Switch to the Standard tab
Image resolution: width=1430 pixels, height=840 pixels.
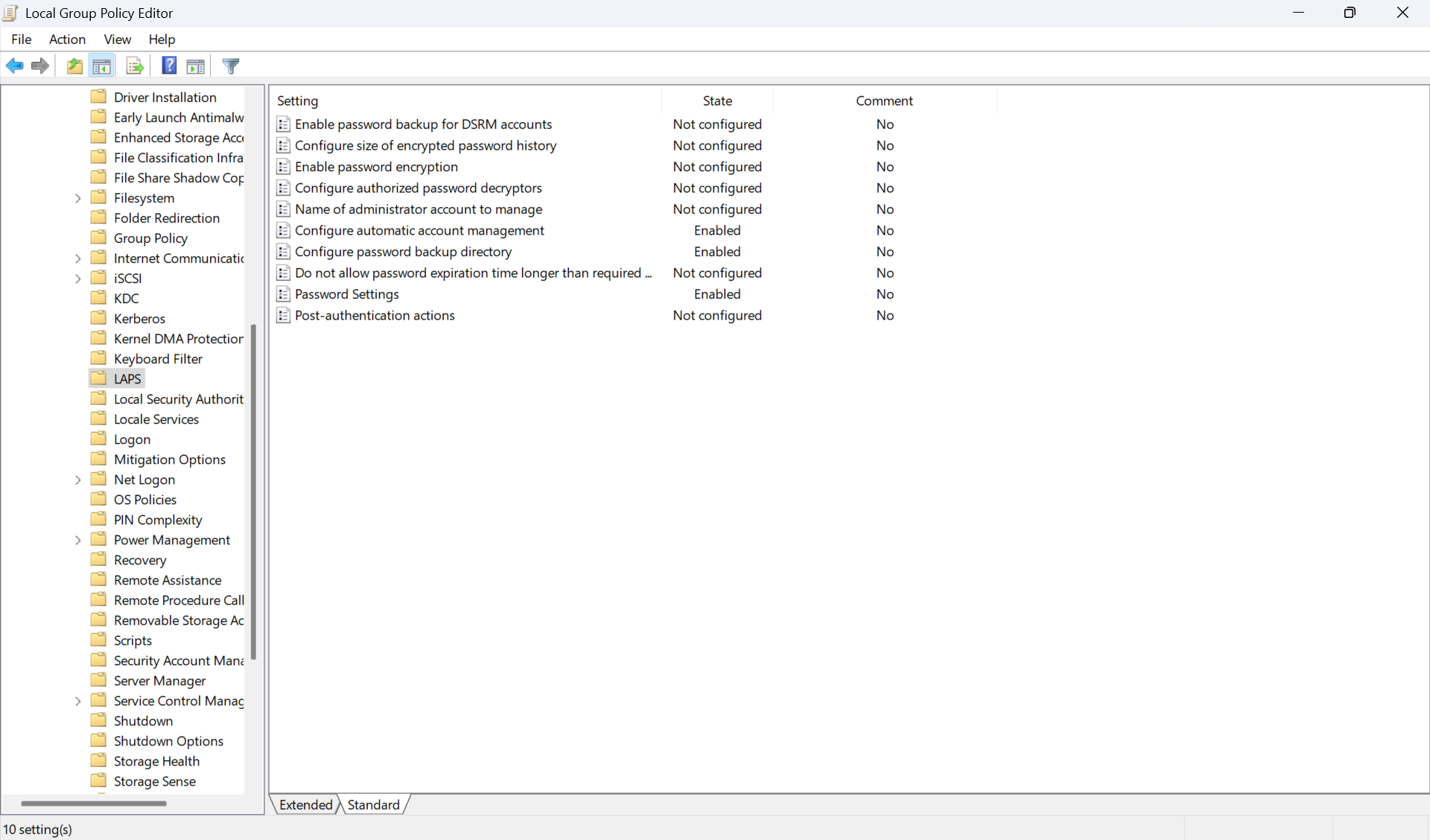(x=372, y=804)
